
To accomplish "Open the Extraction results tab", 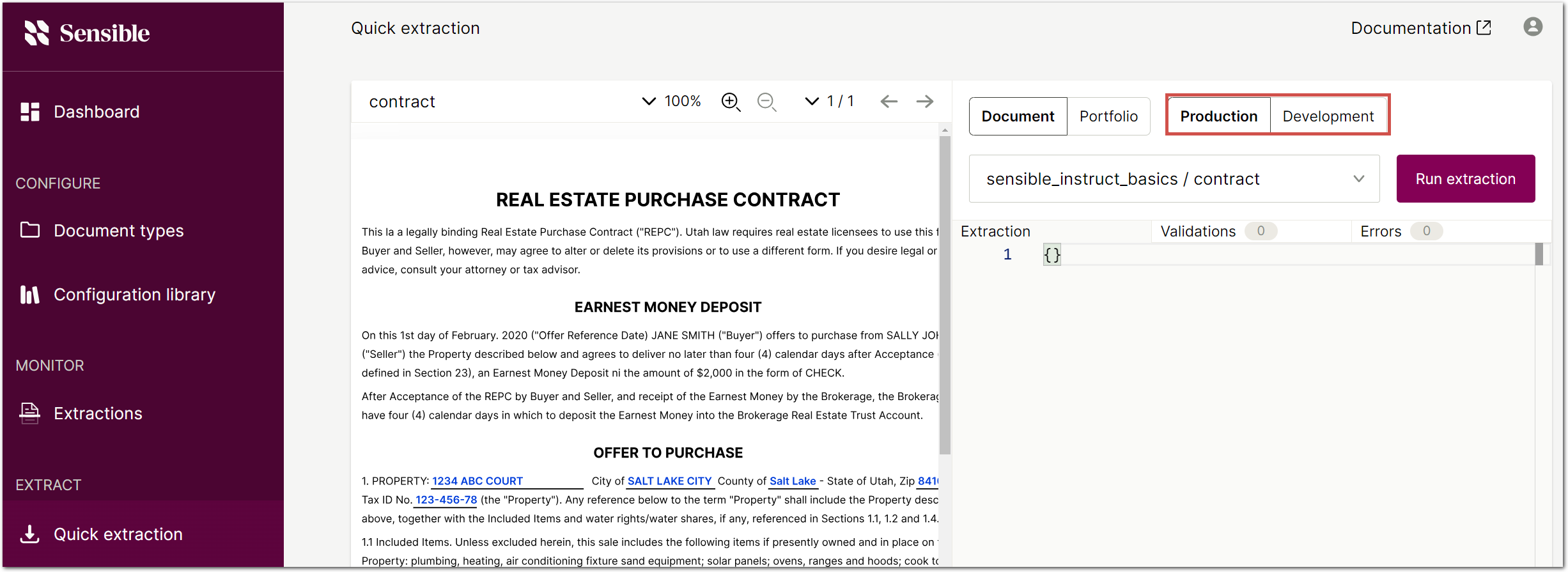I will tap(995, 231).
